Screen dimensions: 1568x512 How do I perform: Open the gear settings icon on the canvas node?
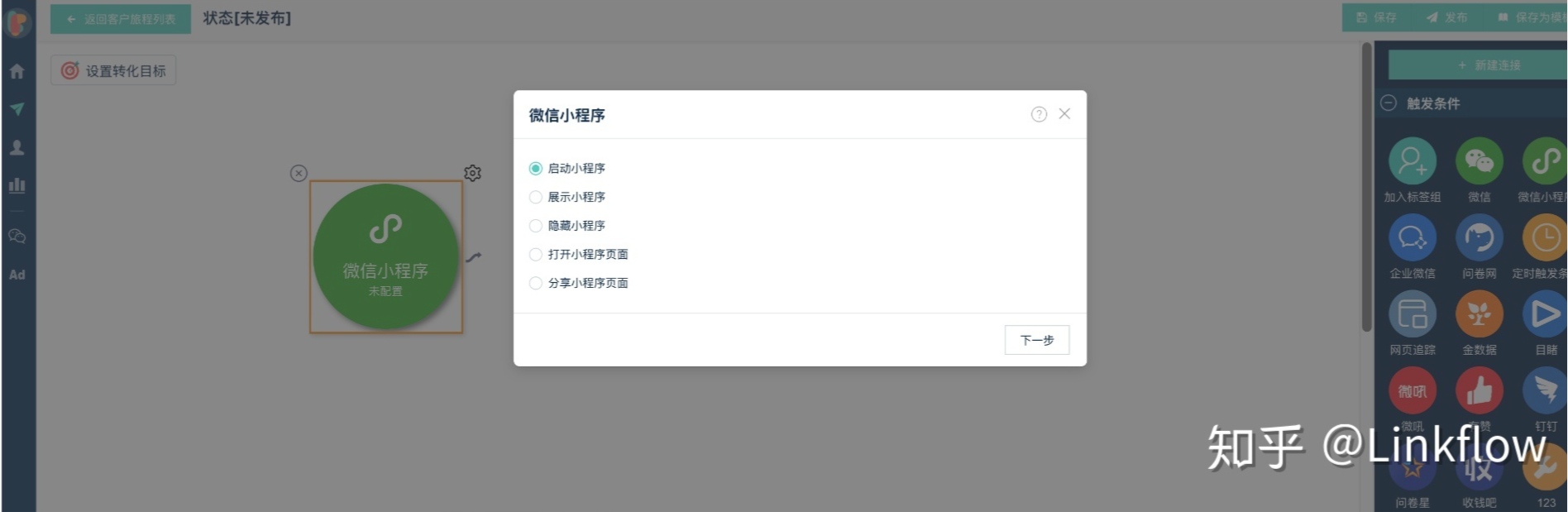coord(472,173)
